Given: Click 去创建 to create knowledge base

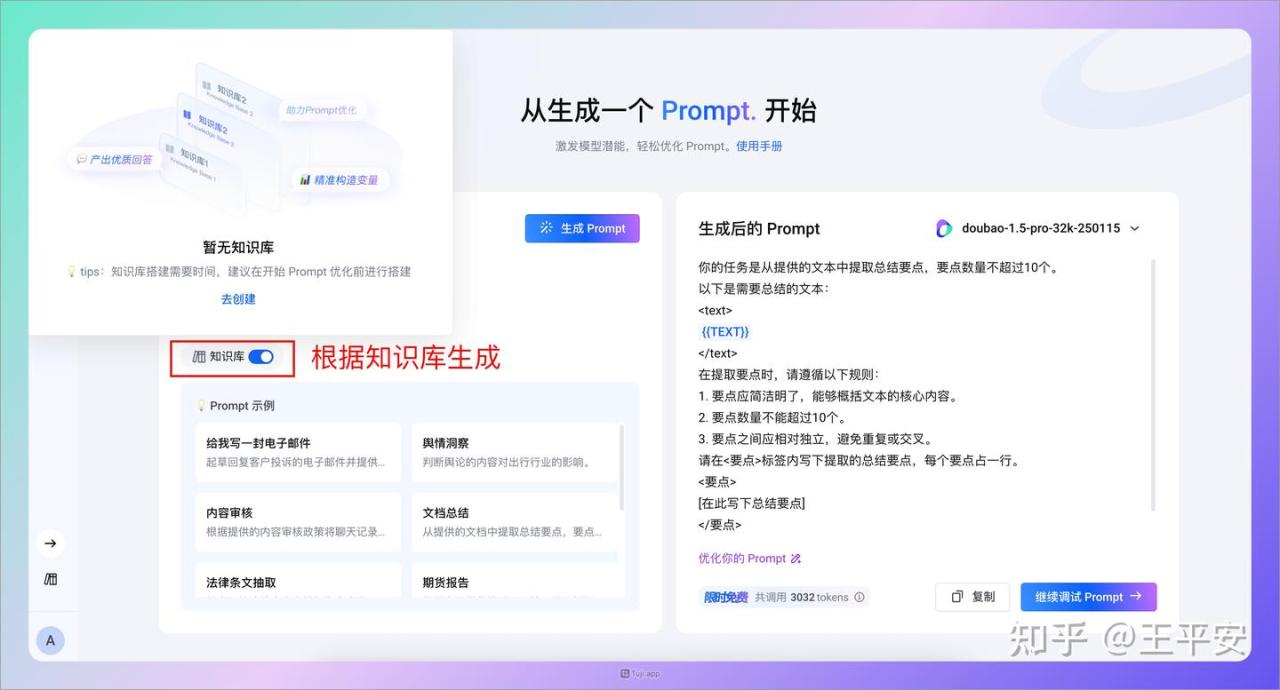Looking at the screenshot, I should [238, 299].
